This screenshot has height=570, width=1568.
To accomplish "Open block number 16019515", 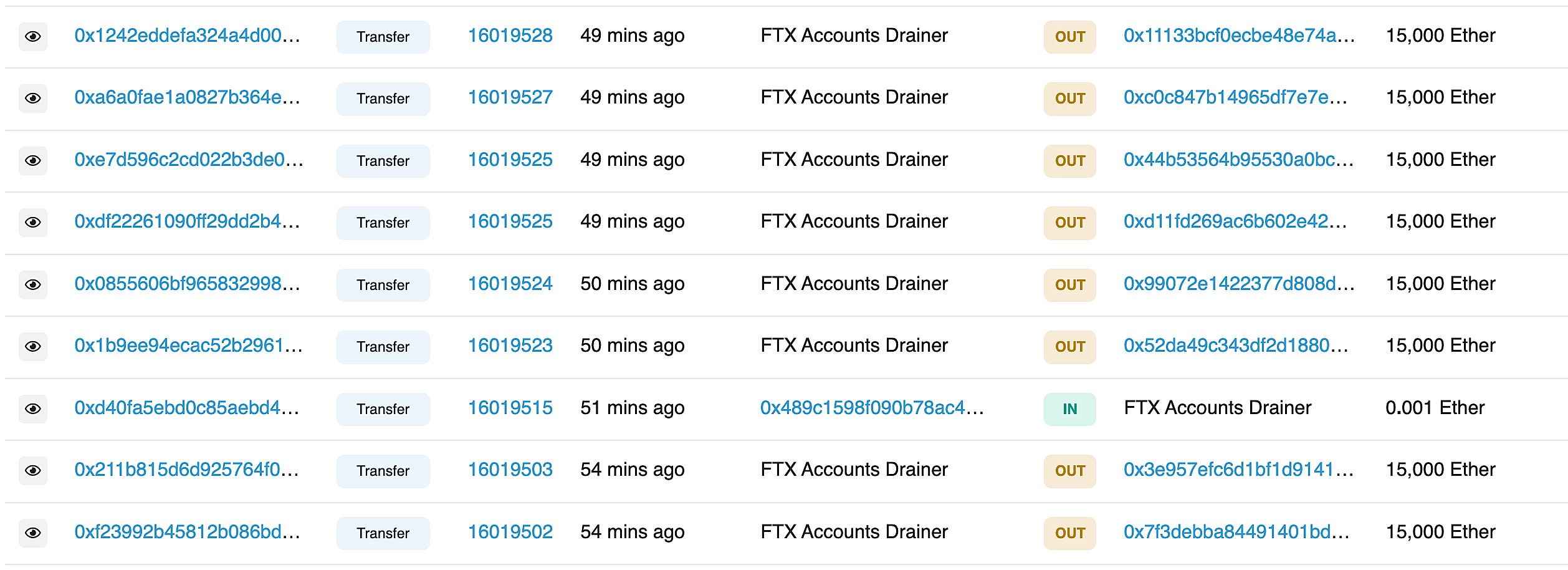I will click(510, 408).
